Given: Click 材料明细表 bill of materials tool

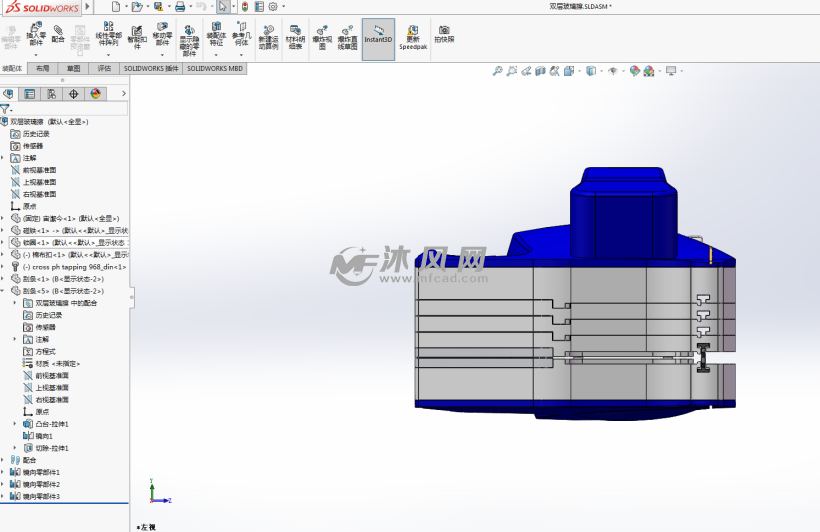Looking at the screenshot, I should pos(295,37).
